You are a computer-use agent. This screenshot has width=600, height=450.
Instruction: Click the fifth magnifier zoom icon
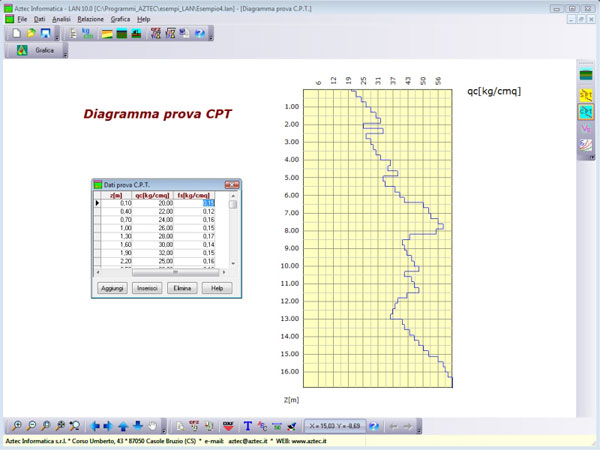pyautogui.click(x=75, y=426)
